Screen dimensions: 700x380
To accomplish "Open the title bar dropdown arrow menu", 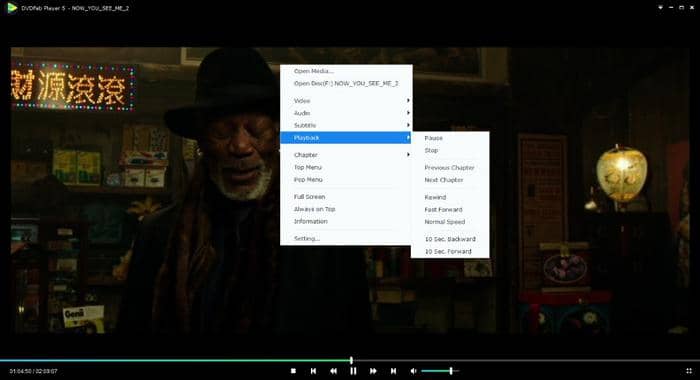I will [660, 8].
